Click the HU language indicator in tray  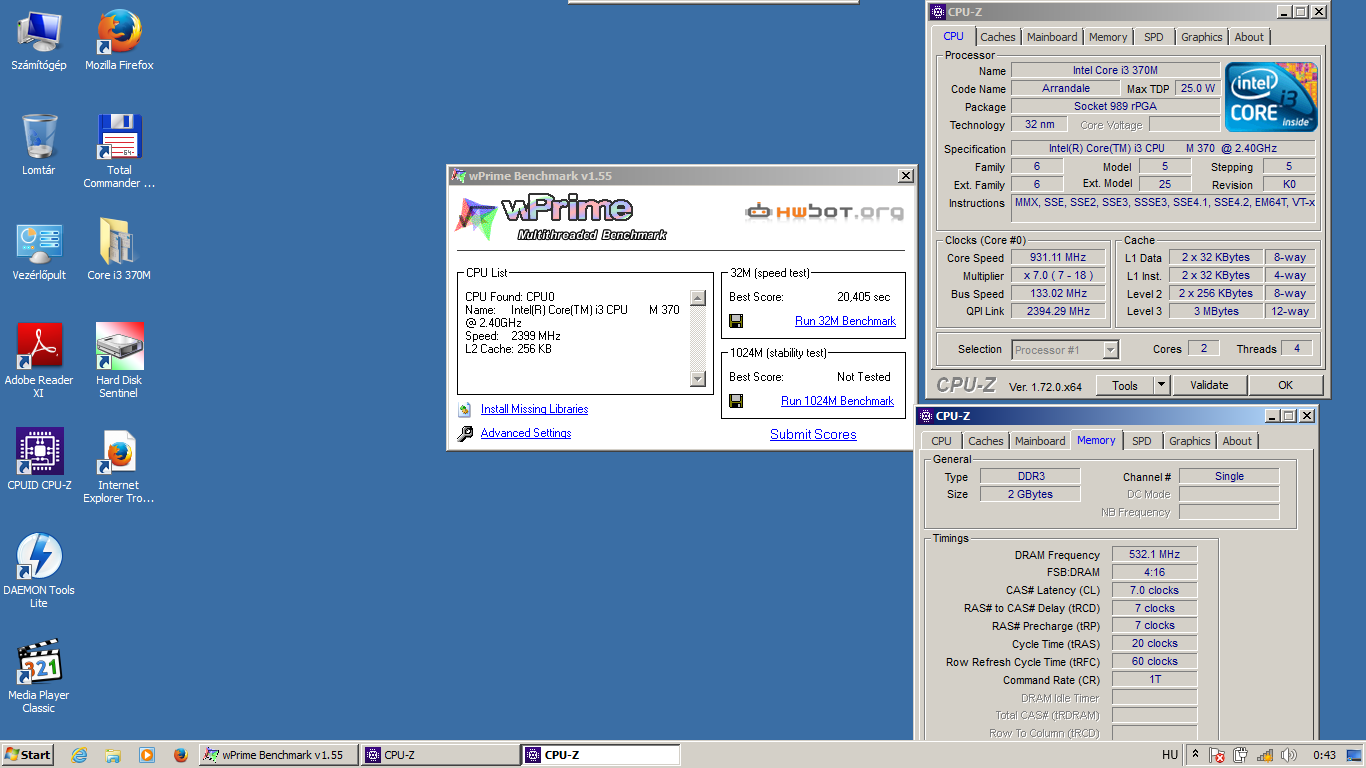click(1170, 755)
